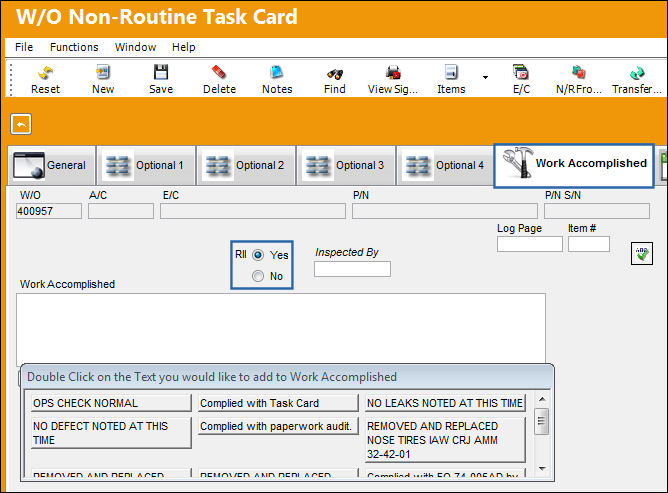
Task: Select the Work Accomplished tab
Action: coord(574,165)
